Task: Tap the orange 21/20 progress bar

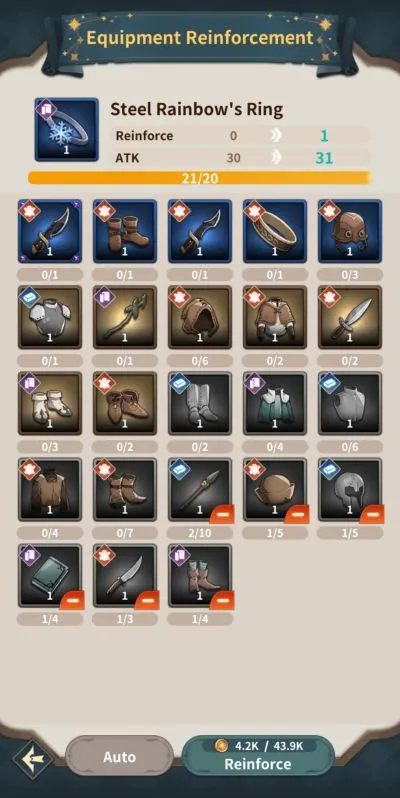Action: pyautogui.click(x=199, y=178)
